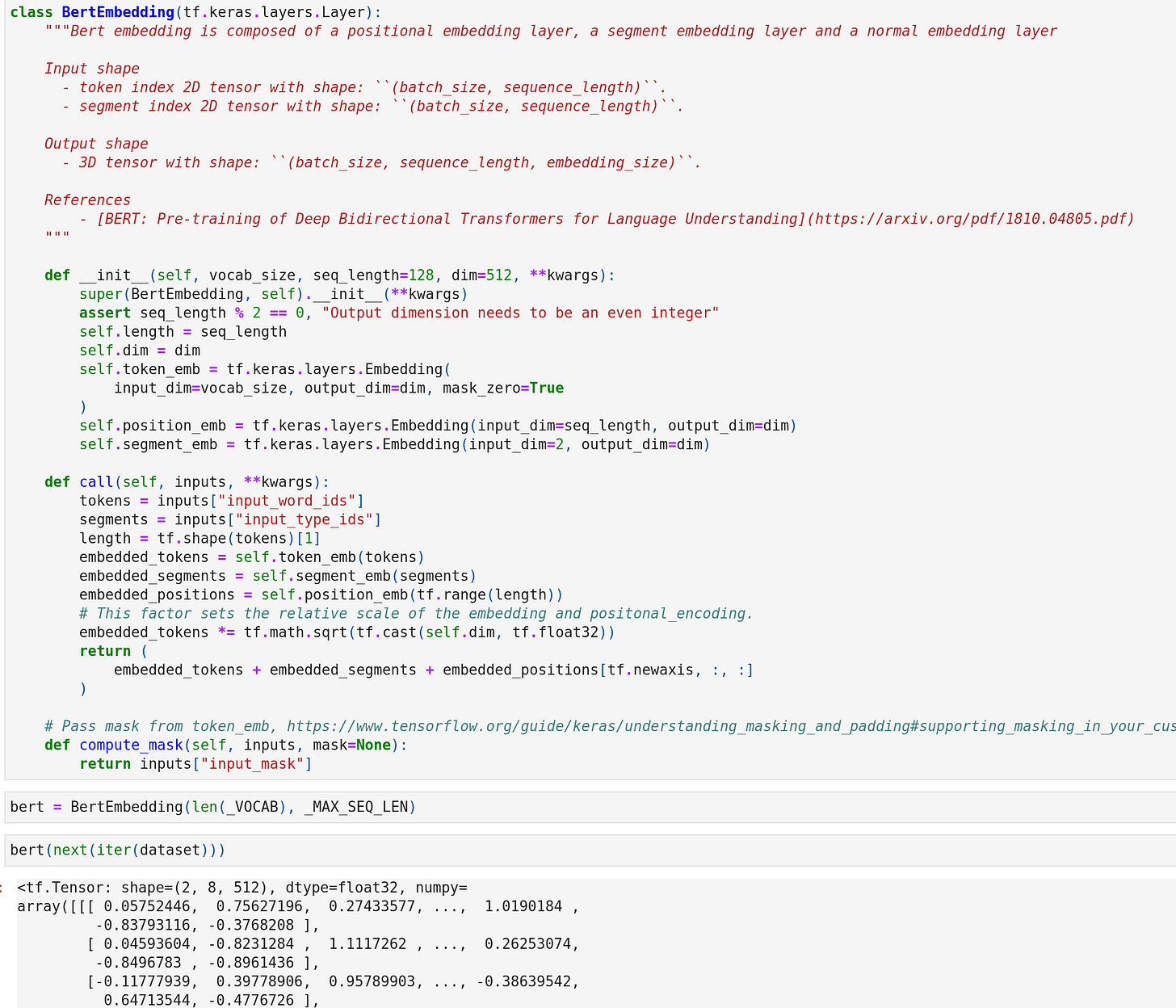Click the 'segments = inputs["input_type_ids"]' line

click(230, 519)
